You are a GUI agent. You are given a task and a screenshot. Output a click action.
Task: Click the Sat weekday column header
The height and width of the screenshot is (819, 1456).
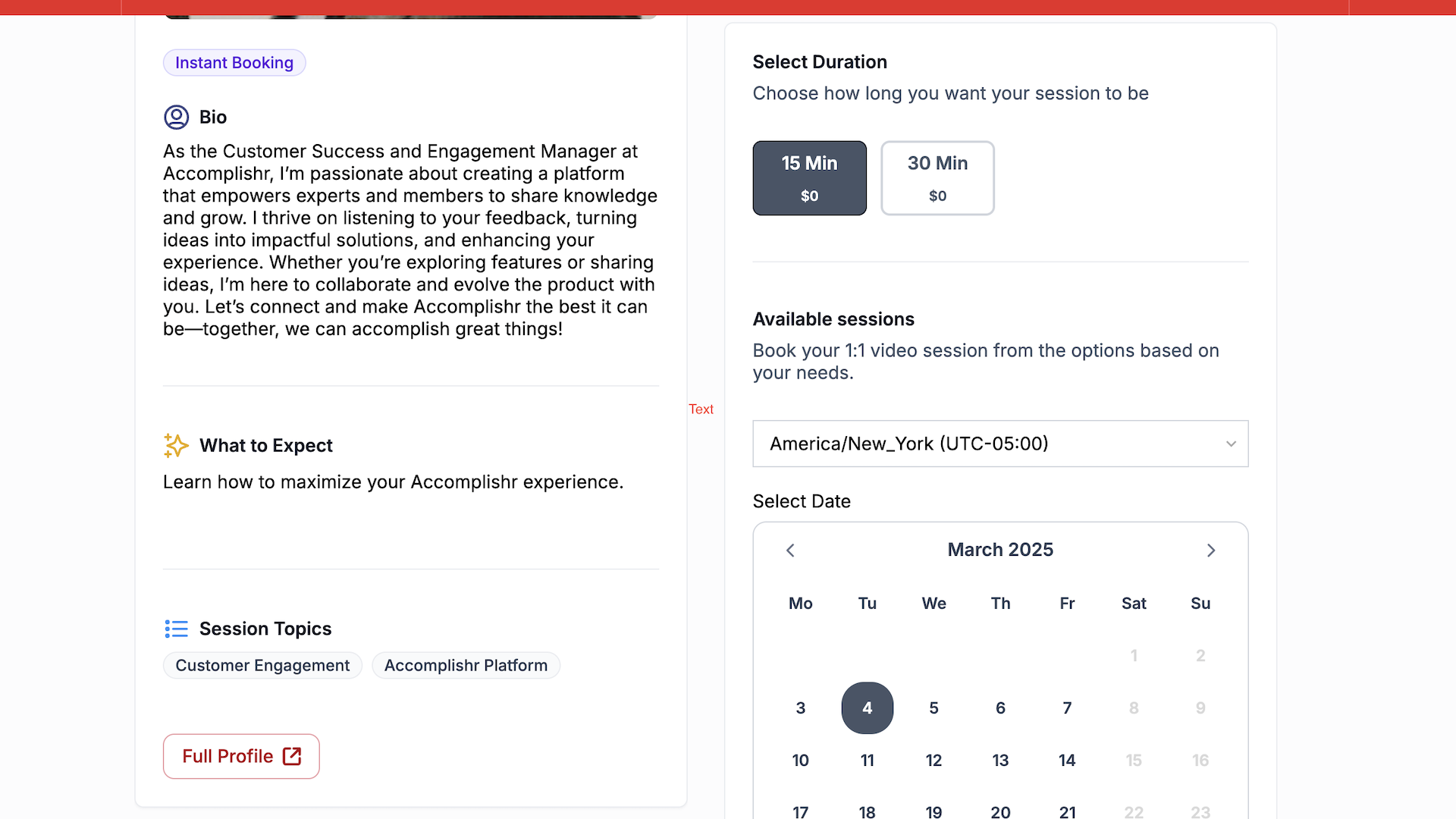(1134, 603)
